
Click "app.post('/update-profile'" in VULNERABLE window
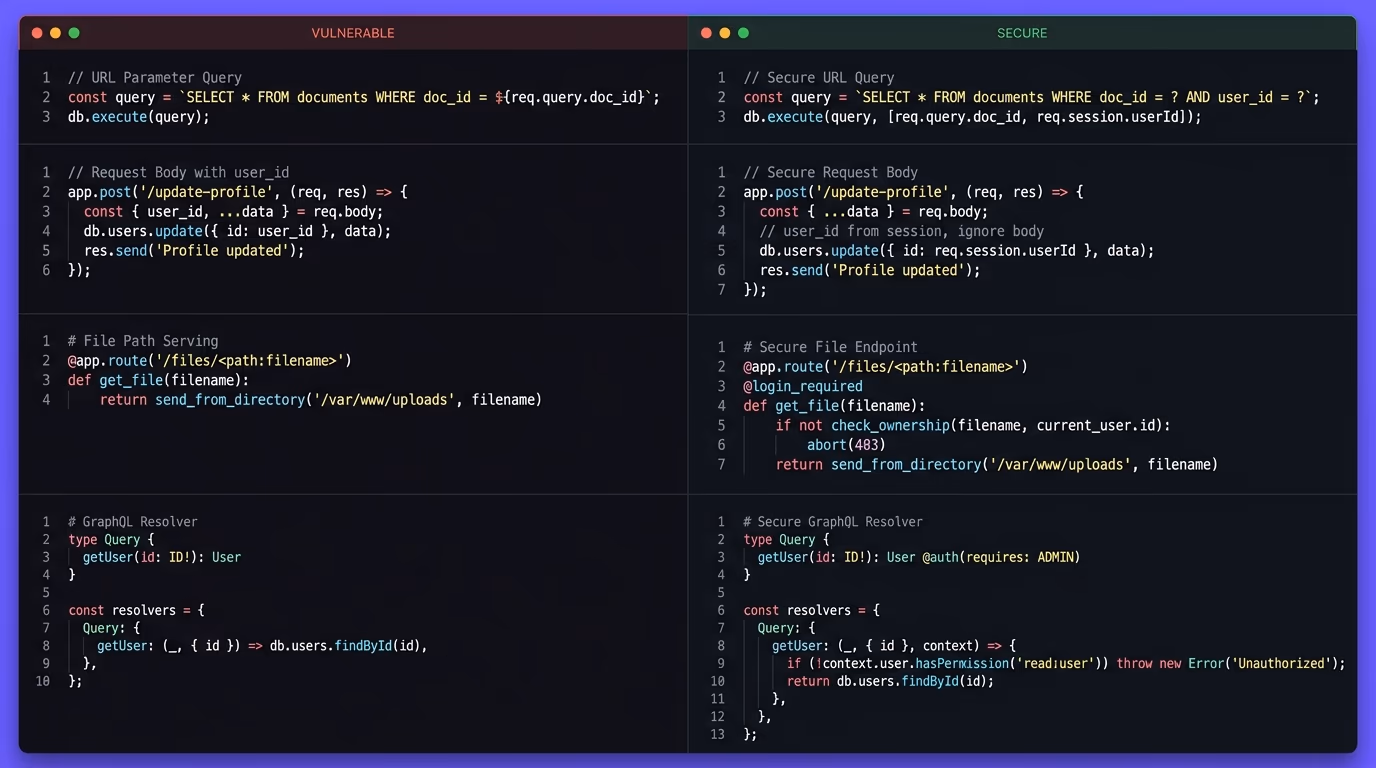tap(238, 191)
